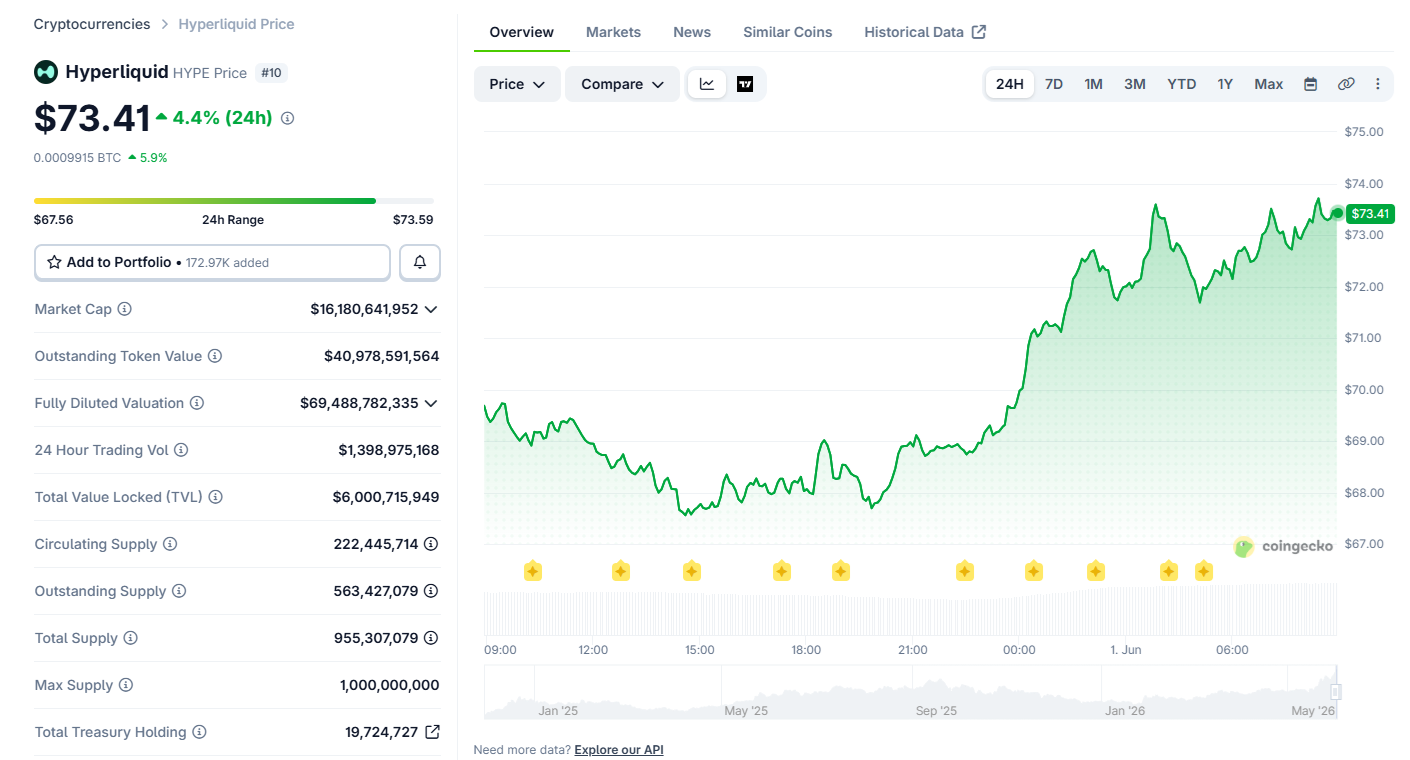
Task: Select the YTD time range
Action: coord(1182,84)
